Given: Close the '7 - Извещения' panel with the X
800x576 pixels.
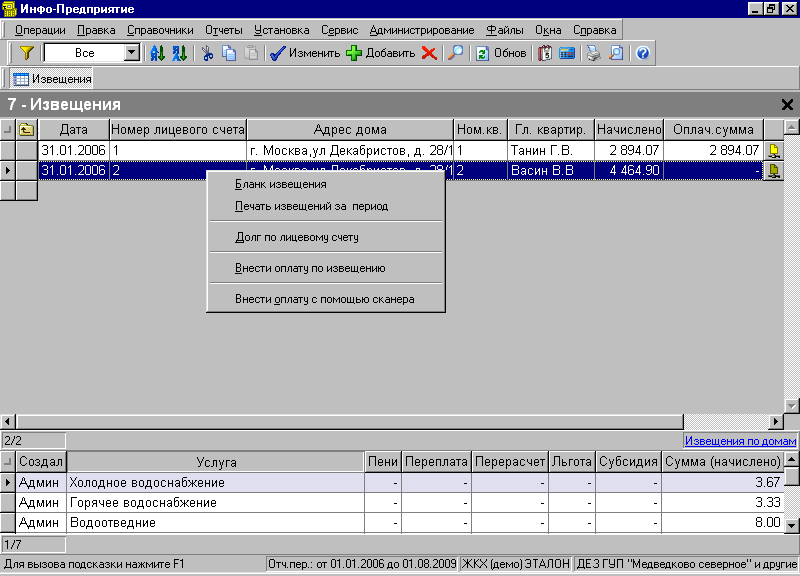Looking at the screenshot, I should (787, 105).
